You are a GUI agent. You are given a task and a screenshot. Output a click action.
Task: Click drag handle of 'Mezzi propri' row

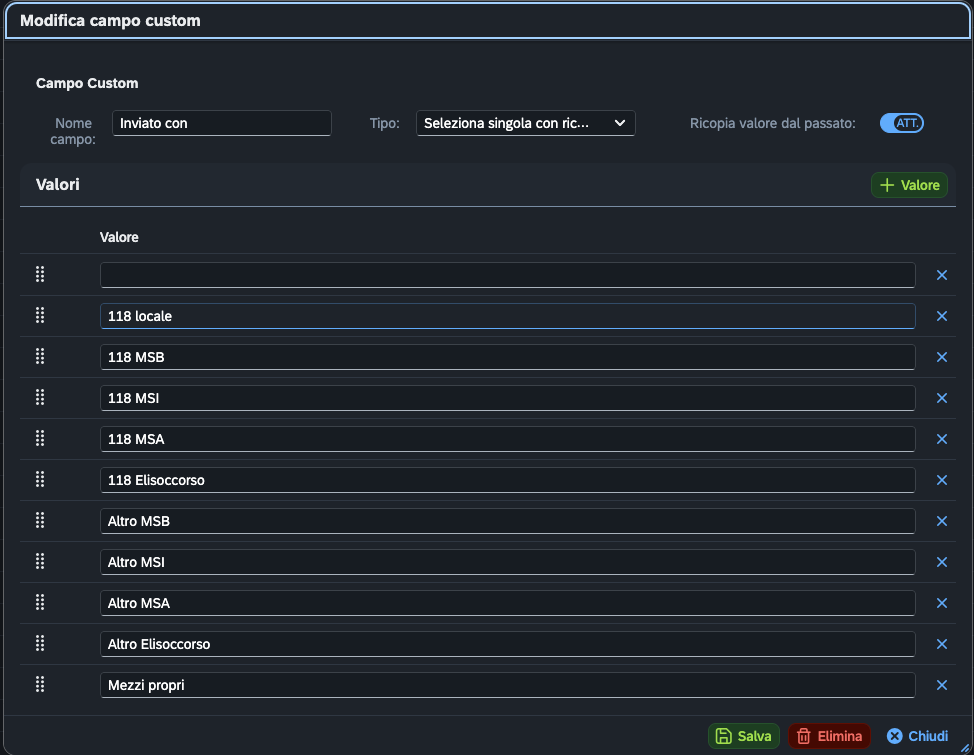point(40,685)
